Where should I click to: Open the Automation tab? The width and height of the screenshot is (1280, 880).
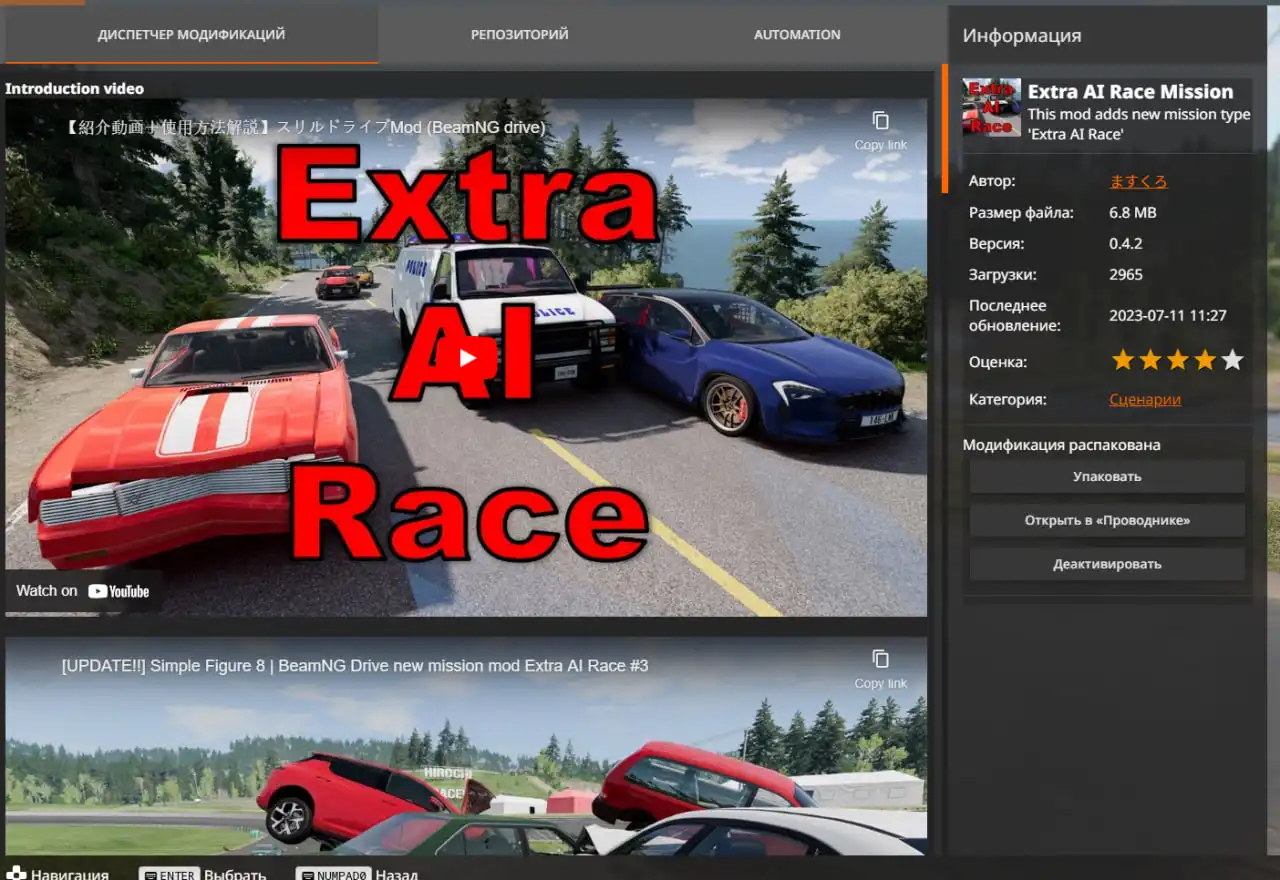(x=797, y=34)
